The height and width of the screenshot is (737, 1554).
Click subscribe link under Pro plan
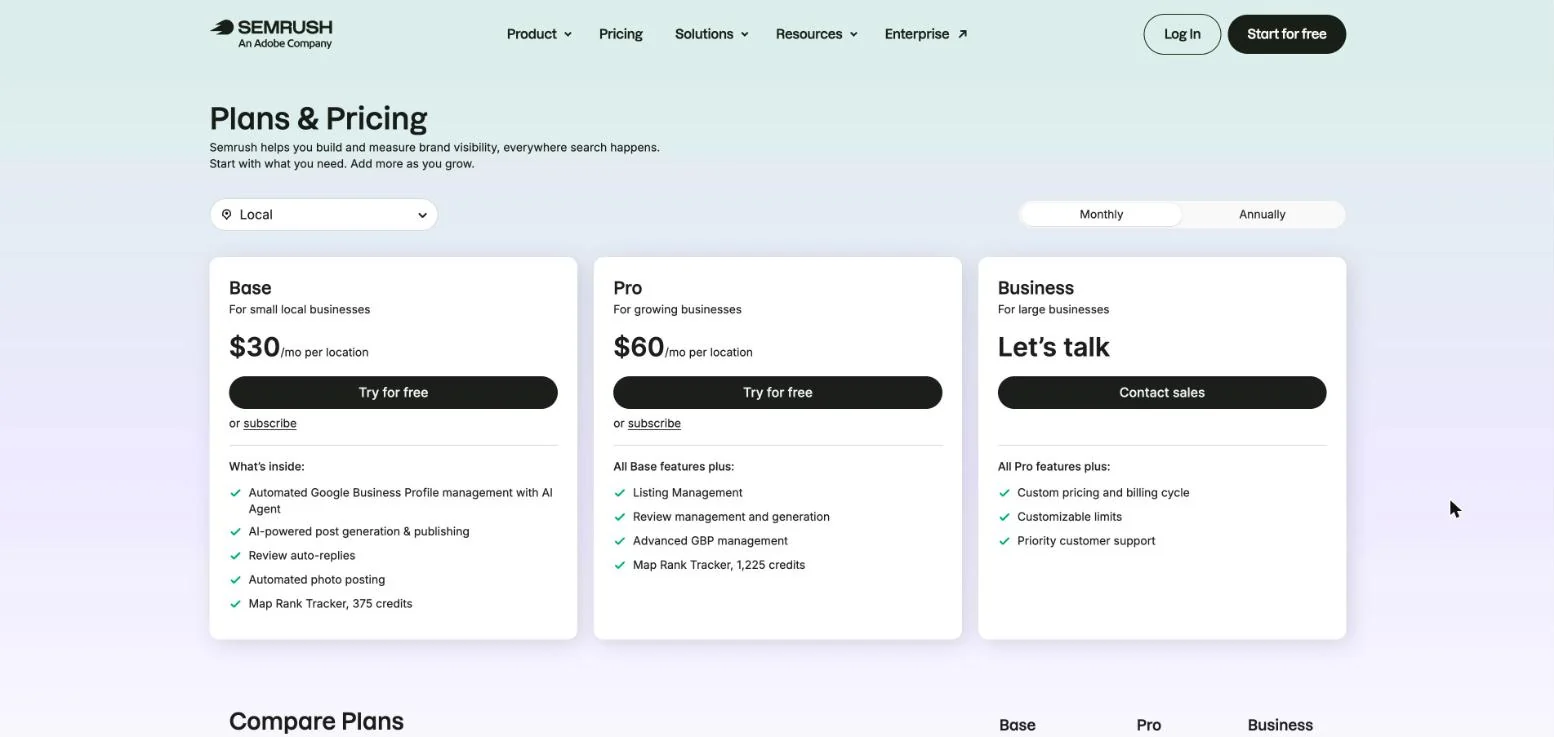[x=654, y=424]
